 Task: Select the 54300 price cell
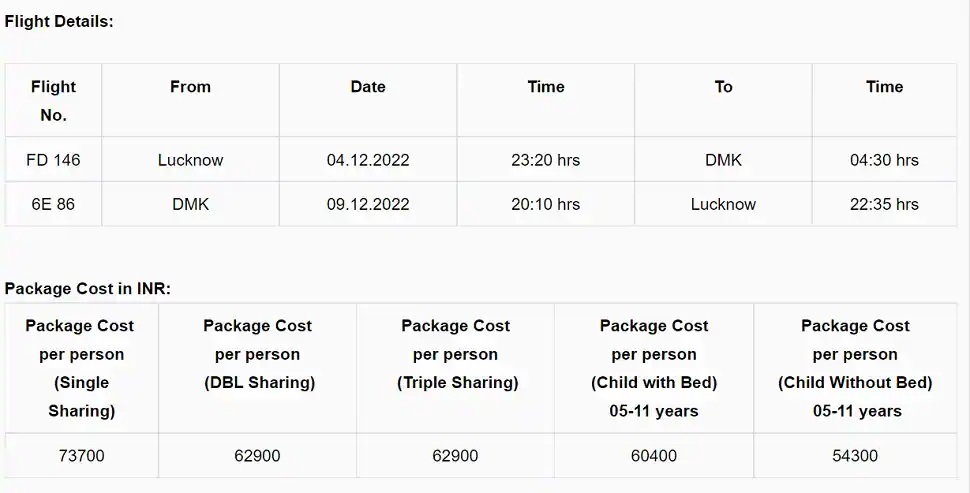(855, 455)
